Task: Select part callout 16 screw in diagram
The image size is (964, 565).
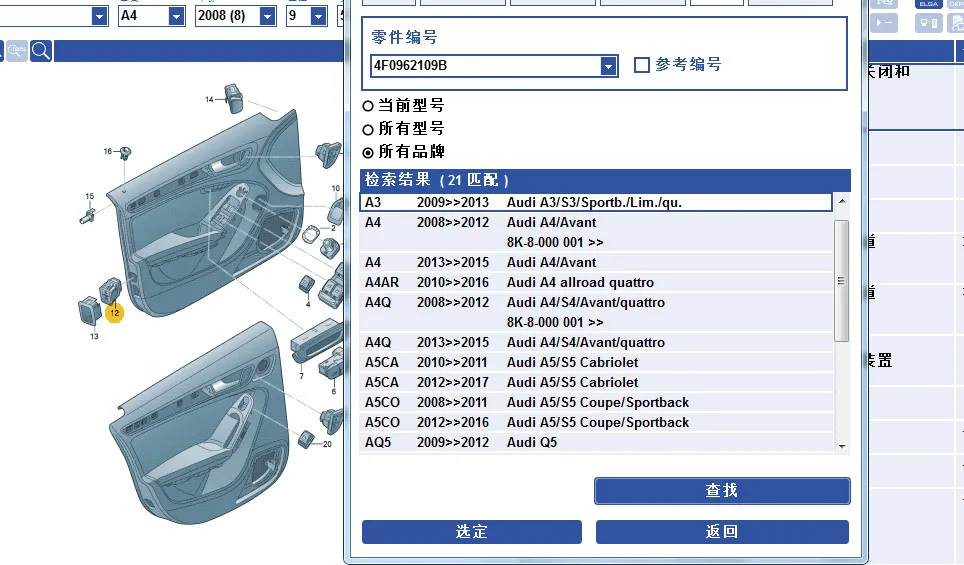Action: coord(108,151)
